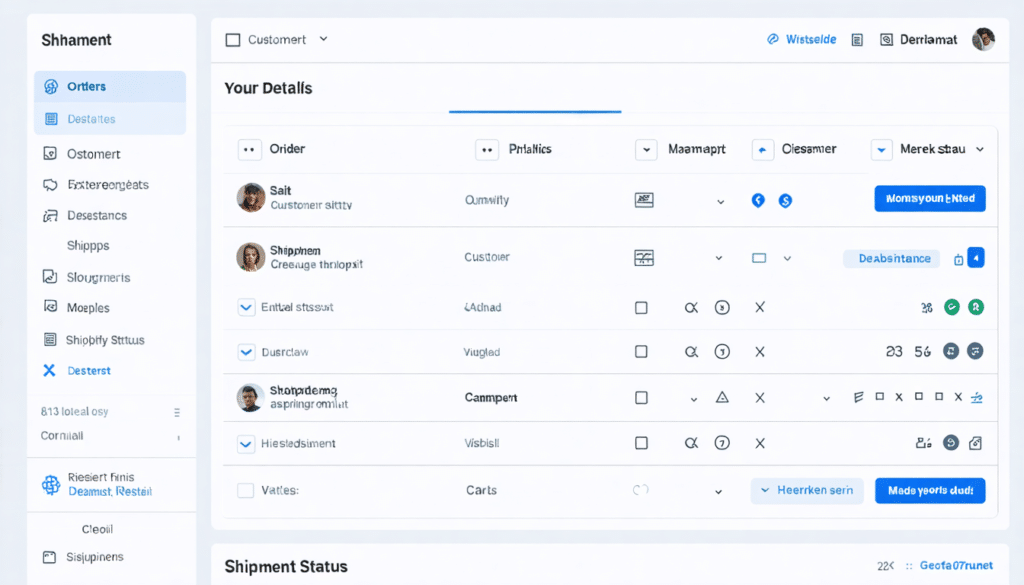
Task: Click lock icon beside Deabsintance
Action: (958, 260)
